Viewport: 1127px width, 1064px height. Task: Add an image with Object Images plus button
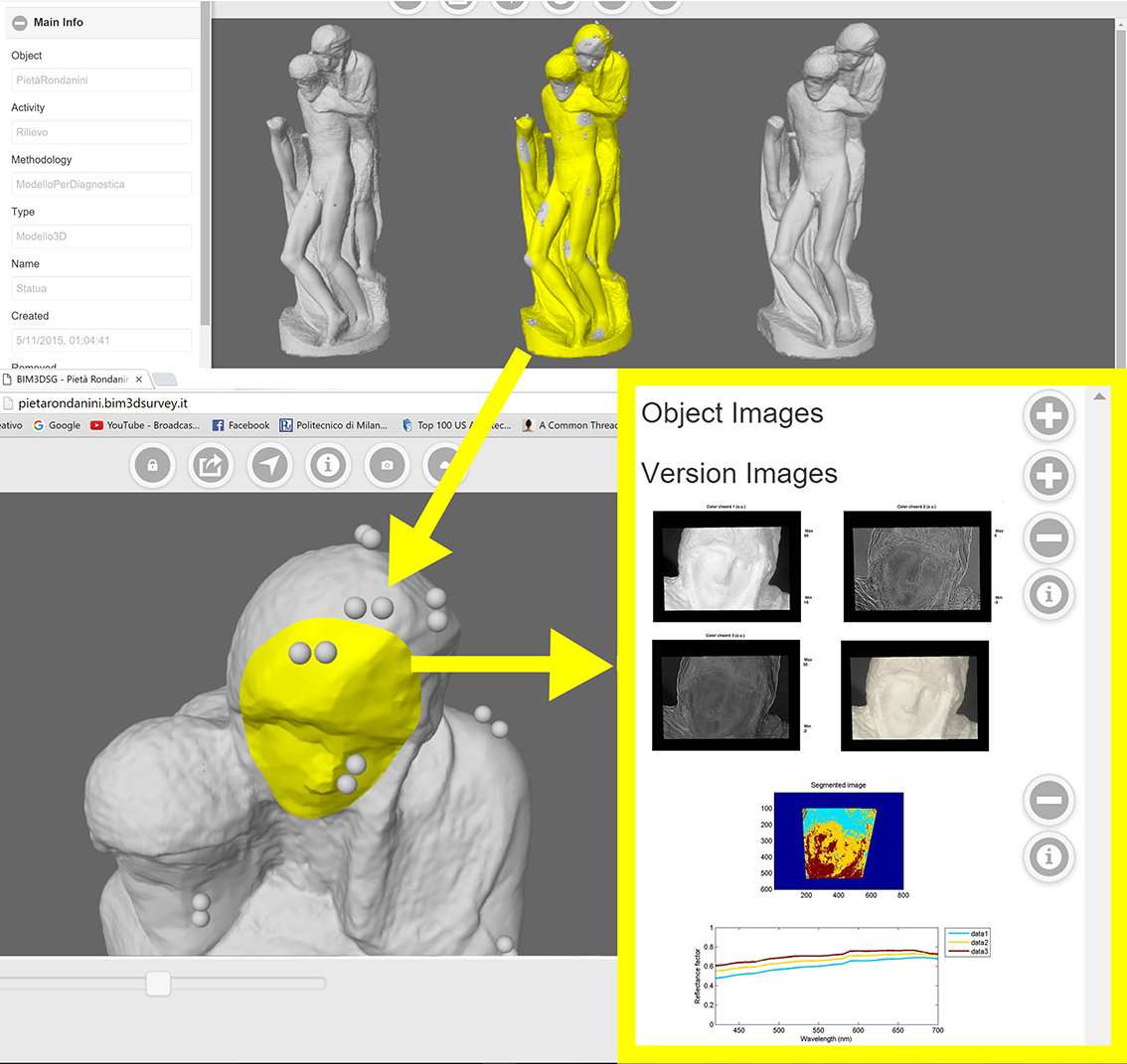[x=1048, y=415]
